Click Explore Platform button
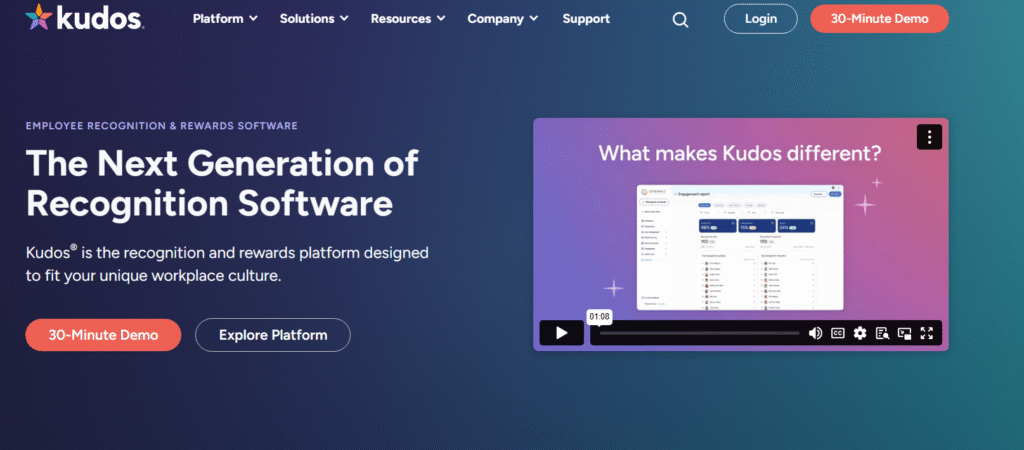 (x=273, y=335)
